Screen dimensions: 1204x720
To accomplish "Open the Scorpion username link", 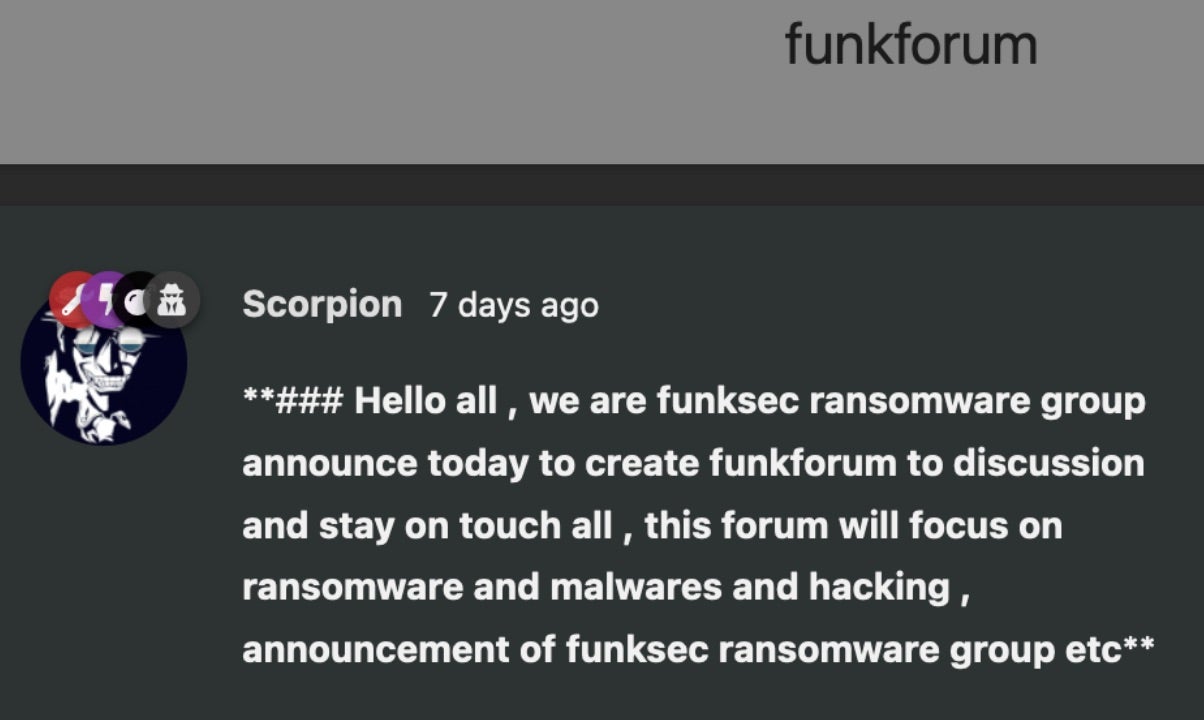I will (321, 304).
